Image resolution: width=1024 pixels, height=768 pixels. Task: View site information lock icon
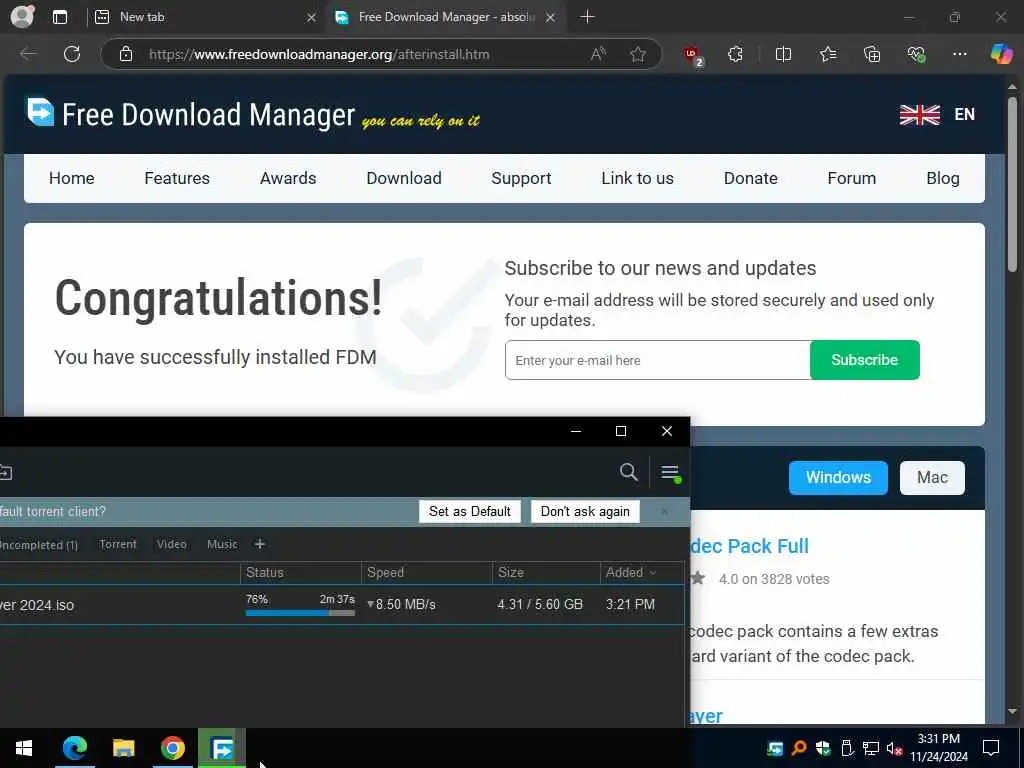point(126,54)
